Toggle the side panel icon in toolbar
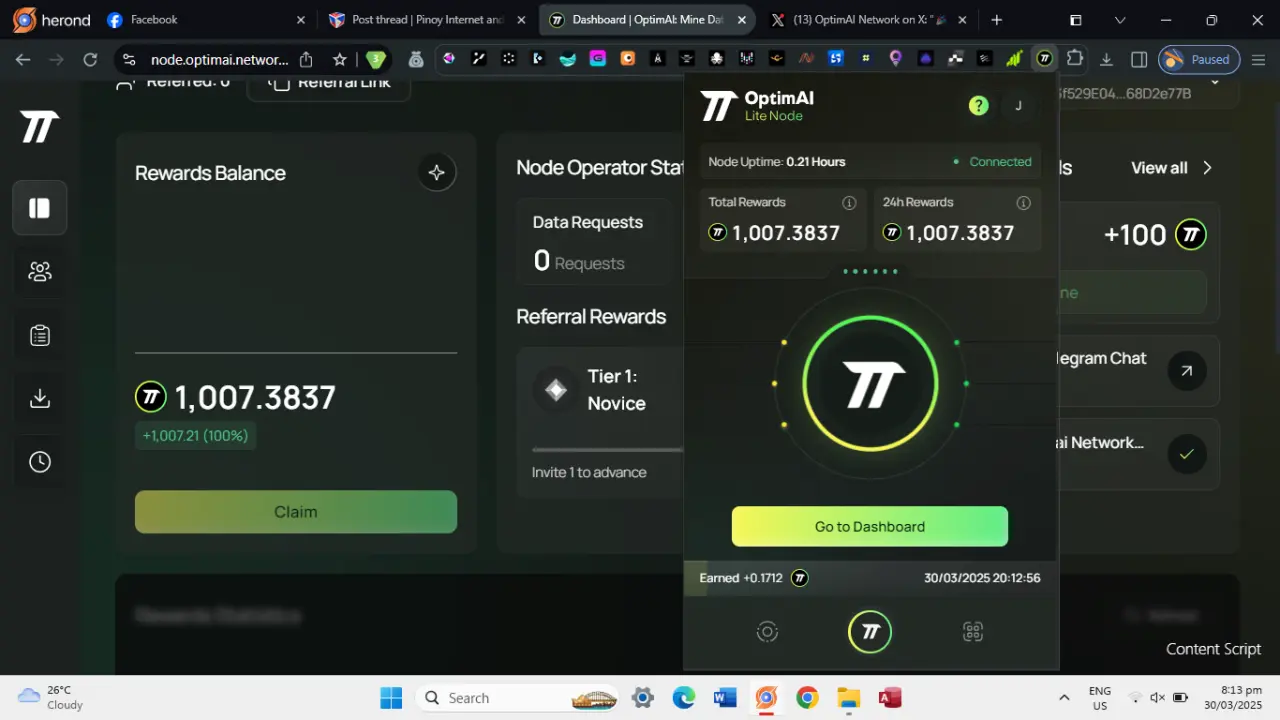The image size is (1280, 720). pos(1138,59)
